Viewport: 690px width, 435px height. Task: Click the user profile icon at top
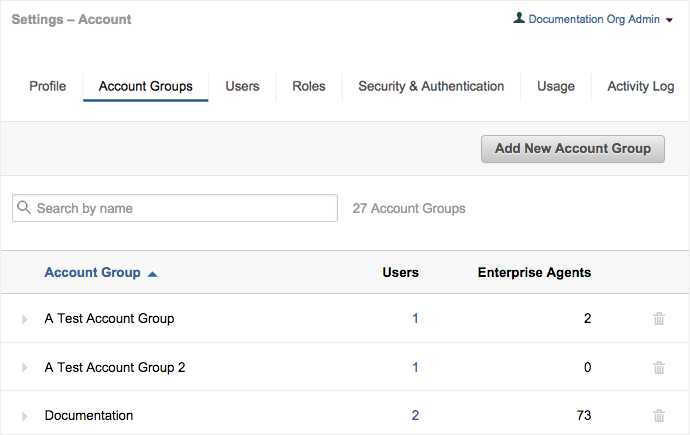point(519,19)
